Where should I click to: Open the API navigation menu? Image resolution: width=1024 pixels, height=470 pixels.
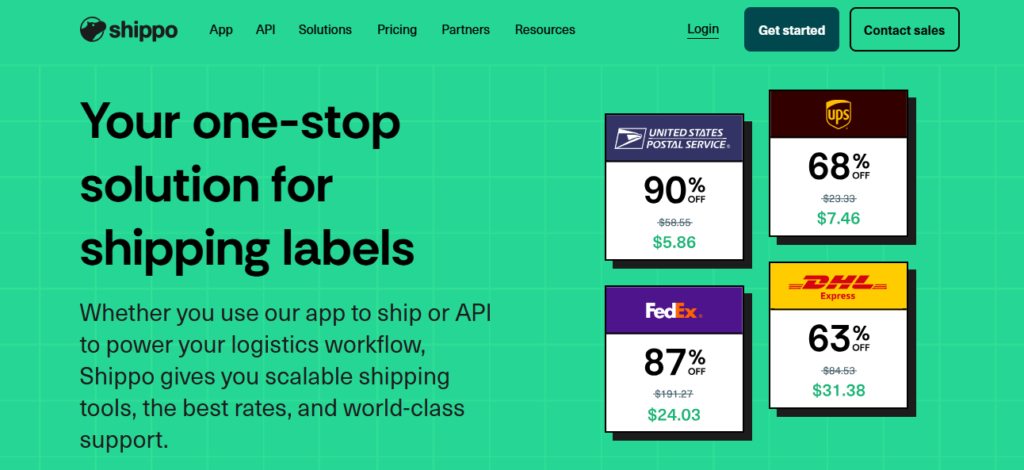tap(265, 30)
